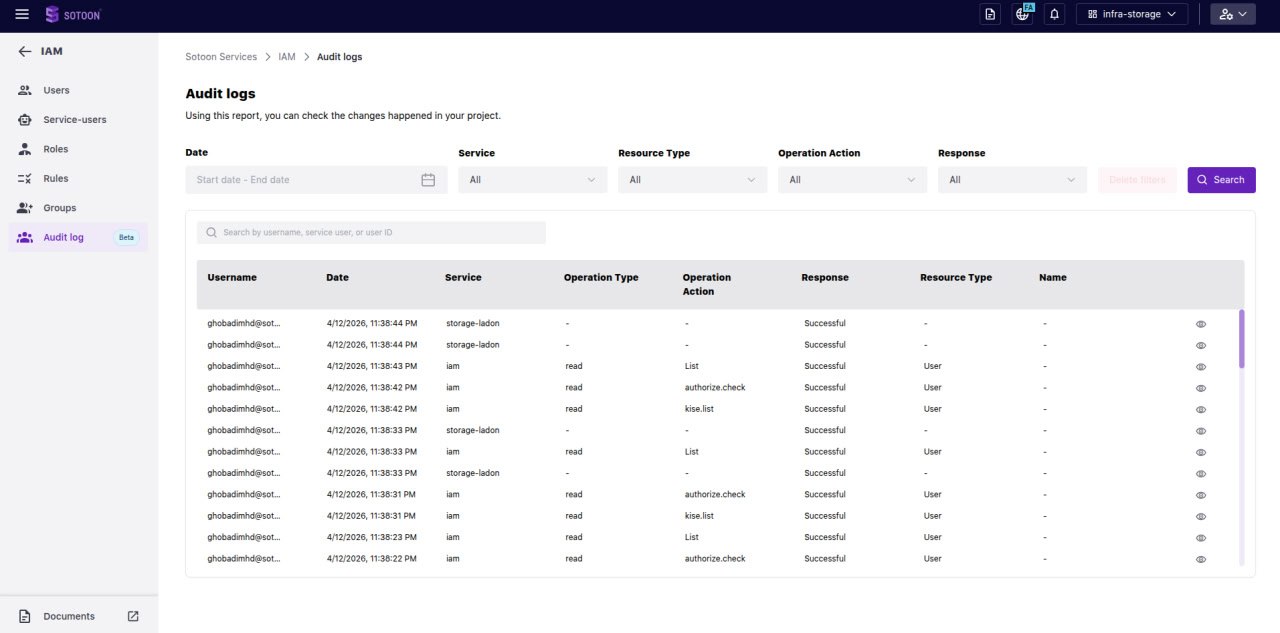Open Users in the sidebar

[x=78, y=90]
